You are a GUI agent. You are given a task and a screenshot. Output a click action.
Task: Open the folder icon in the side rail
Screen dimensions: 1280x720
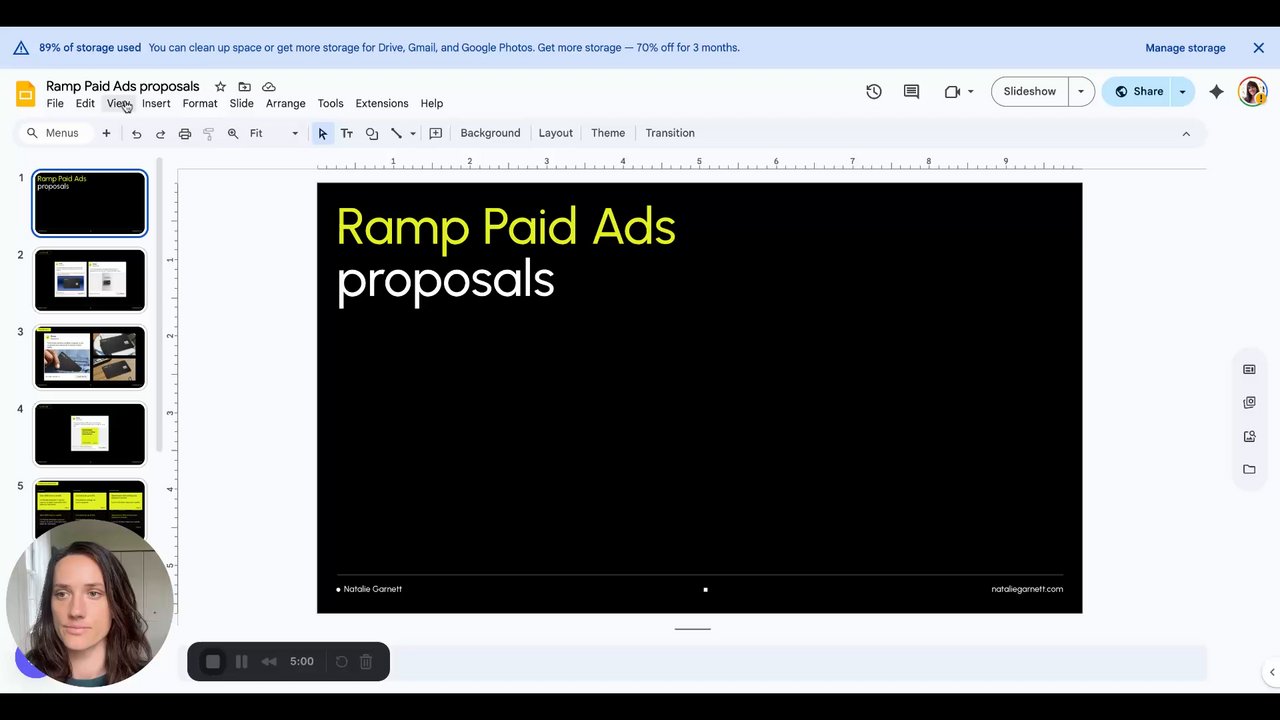click(1249, 469)
